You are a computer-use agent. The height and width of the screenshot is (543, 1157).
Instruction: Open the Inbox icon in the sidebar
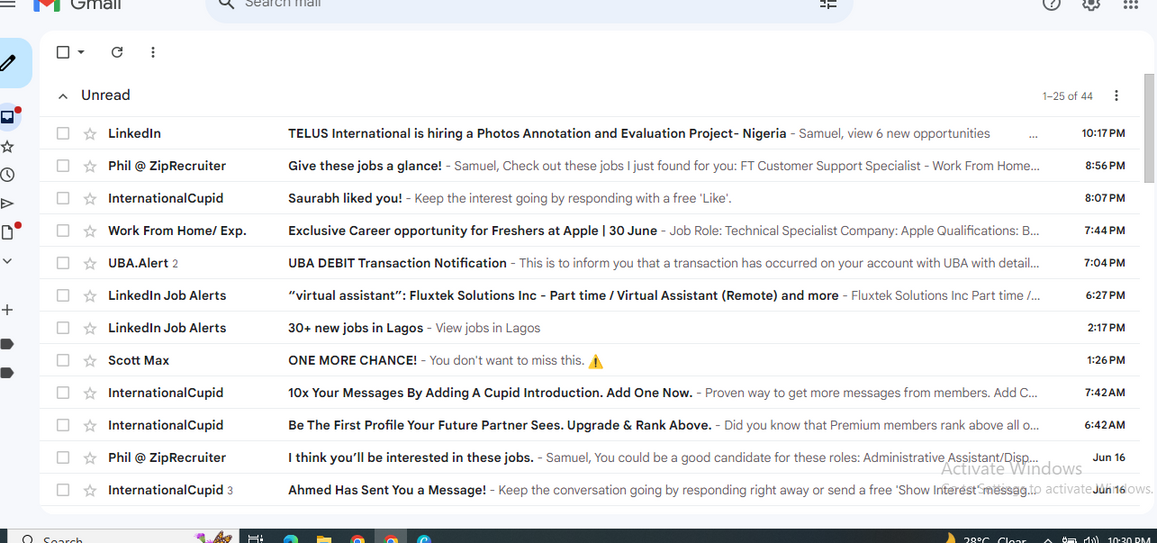point(7,117)
